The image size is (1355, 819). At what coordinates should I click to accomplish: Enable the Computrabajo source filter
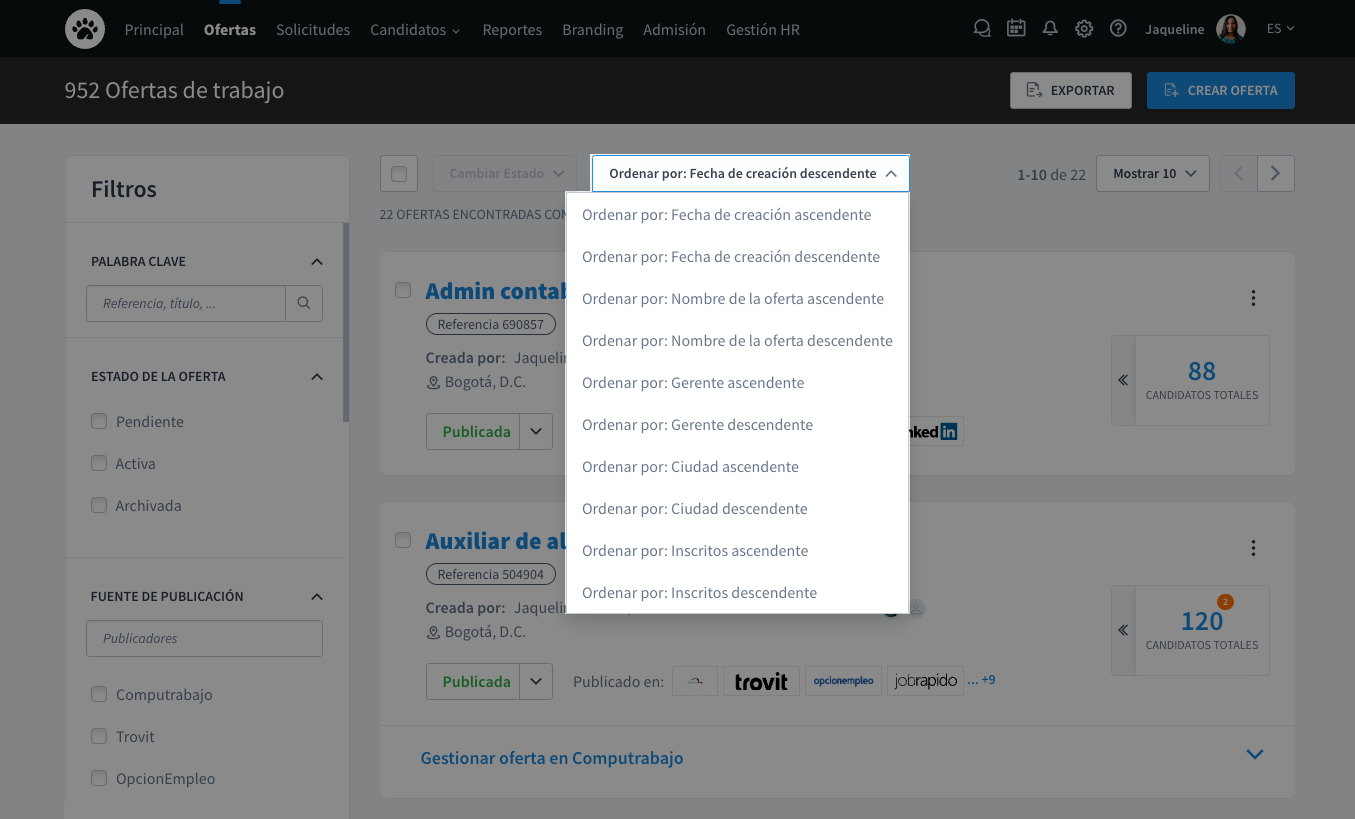coord(99,695)
